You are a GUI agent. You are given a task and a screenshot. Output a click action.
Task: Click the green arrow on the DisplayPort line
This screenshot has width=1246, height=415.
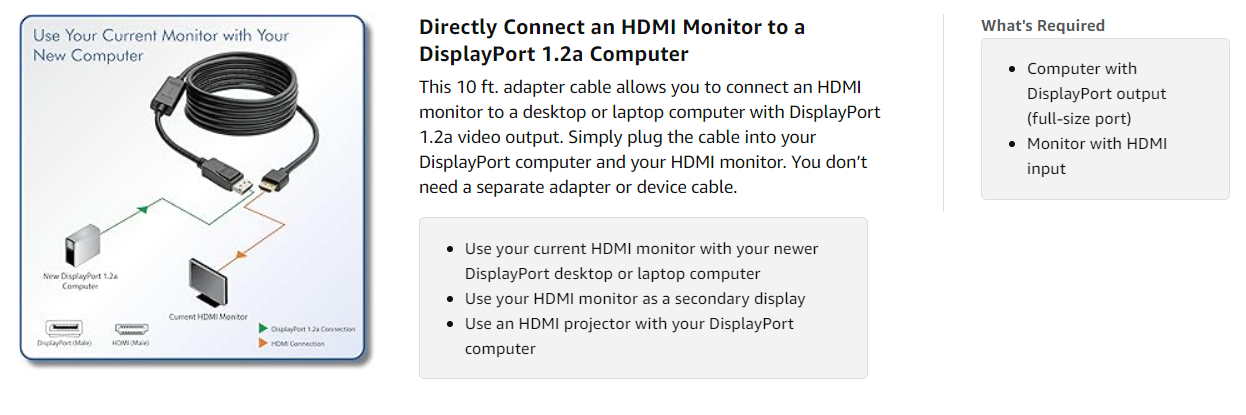[143, 209]
